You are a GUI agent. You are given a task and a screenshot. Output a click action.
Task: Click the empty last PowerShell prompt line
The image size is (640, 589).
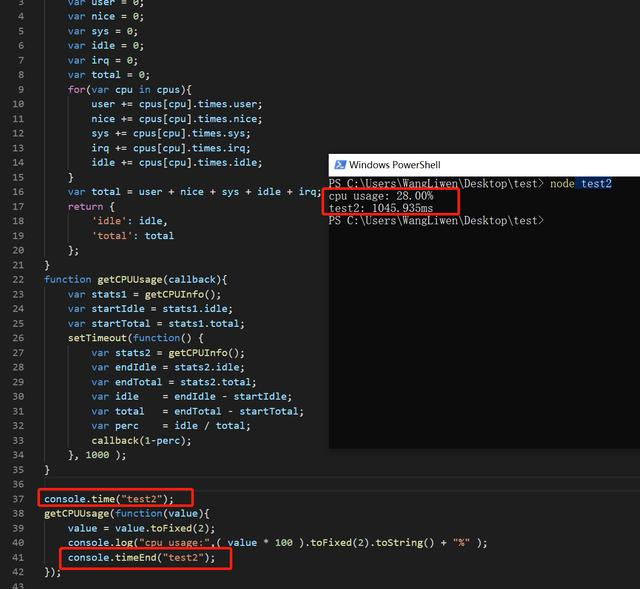pos(436,221)
